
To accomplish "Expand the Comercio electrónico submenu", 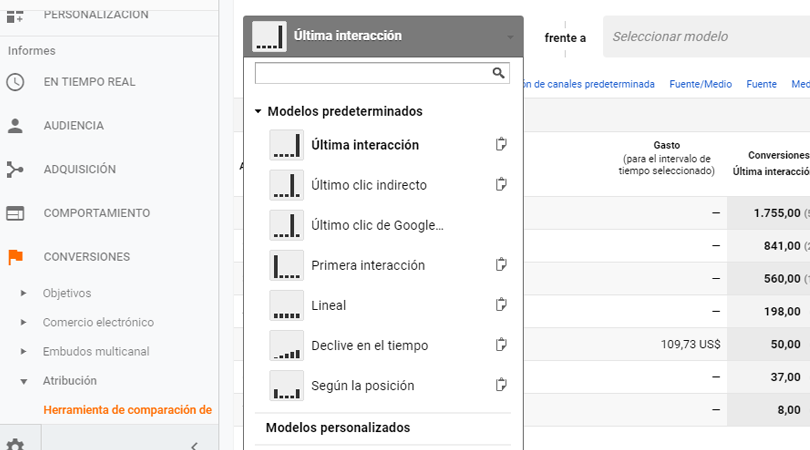I will coord(23,322).
